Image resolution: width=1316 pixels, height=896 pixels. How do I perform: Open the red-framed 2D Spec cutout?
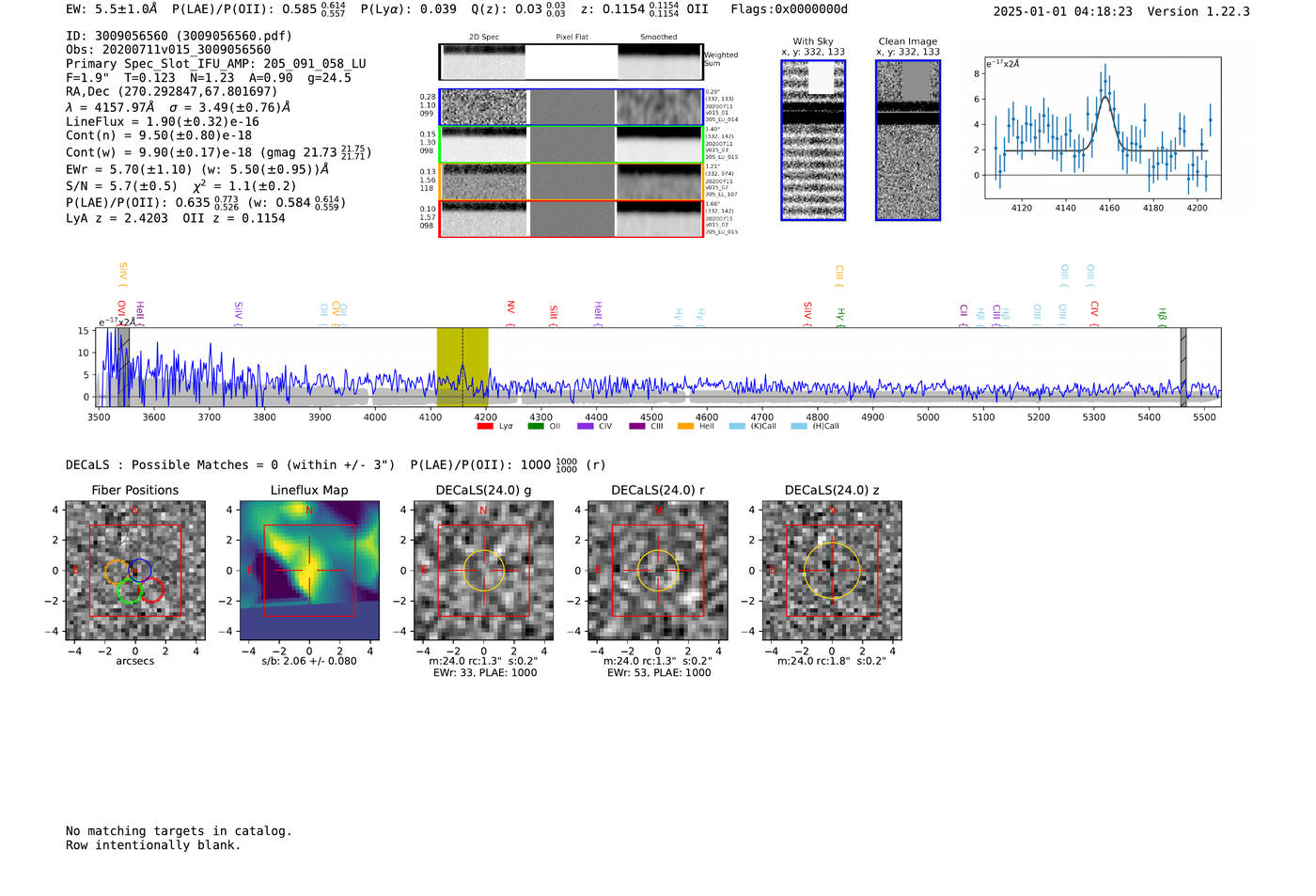(484, 219)
